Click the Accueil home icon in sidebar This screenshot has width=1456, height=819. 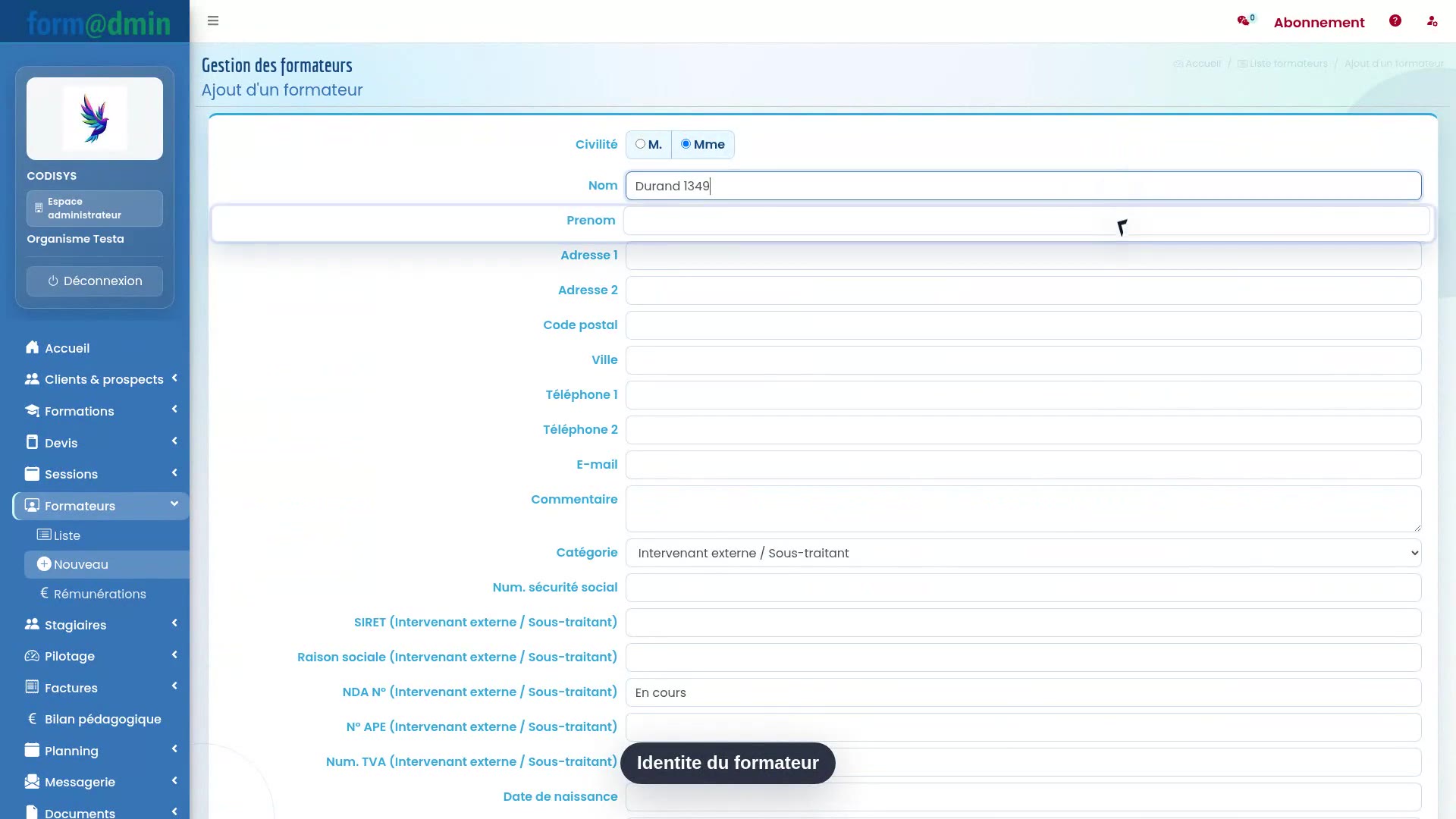click(x=32, y=347)
